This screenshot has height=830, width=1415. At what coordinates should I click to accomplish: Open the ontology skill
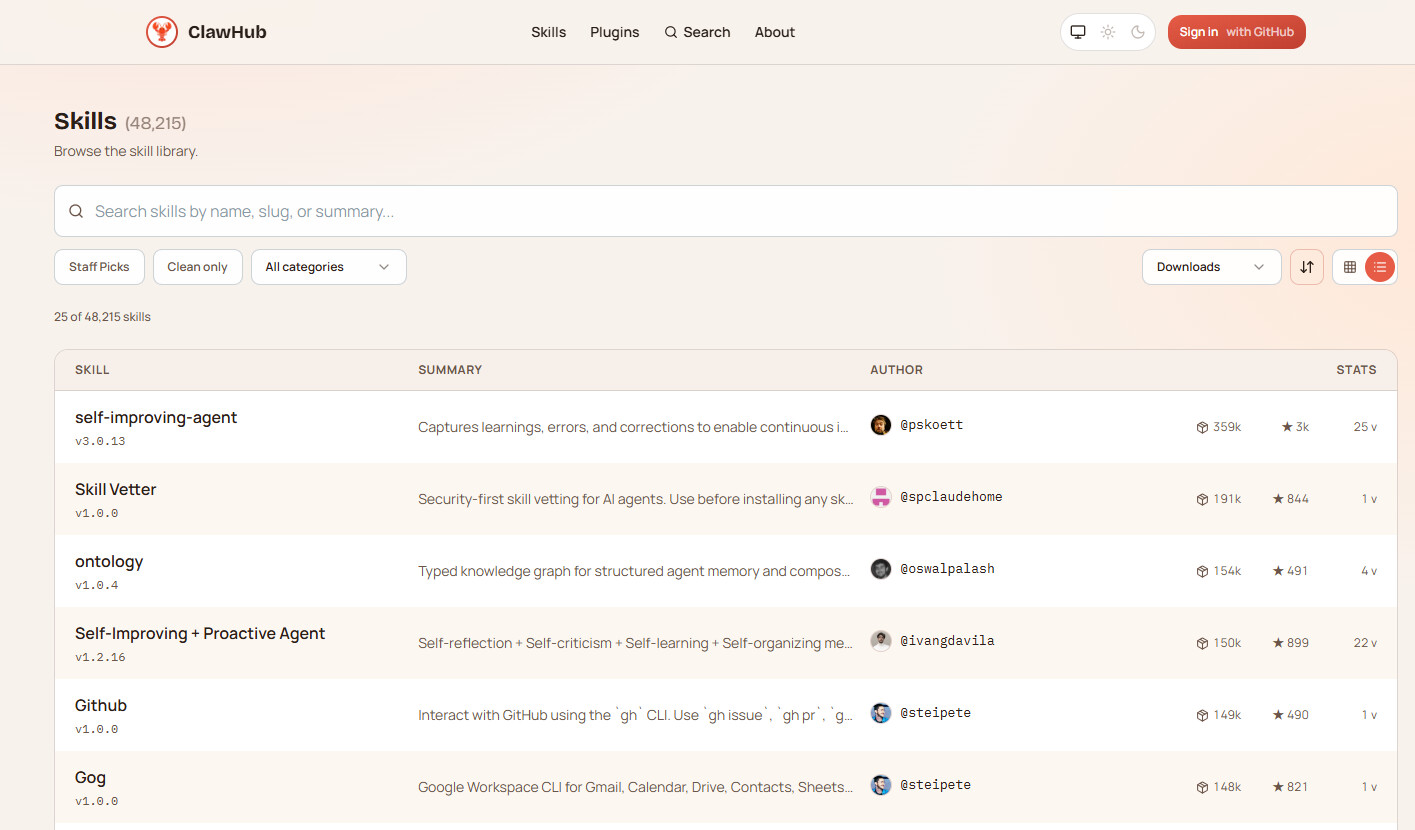point(109,561)
